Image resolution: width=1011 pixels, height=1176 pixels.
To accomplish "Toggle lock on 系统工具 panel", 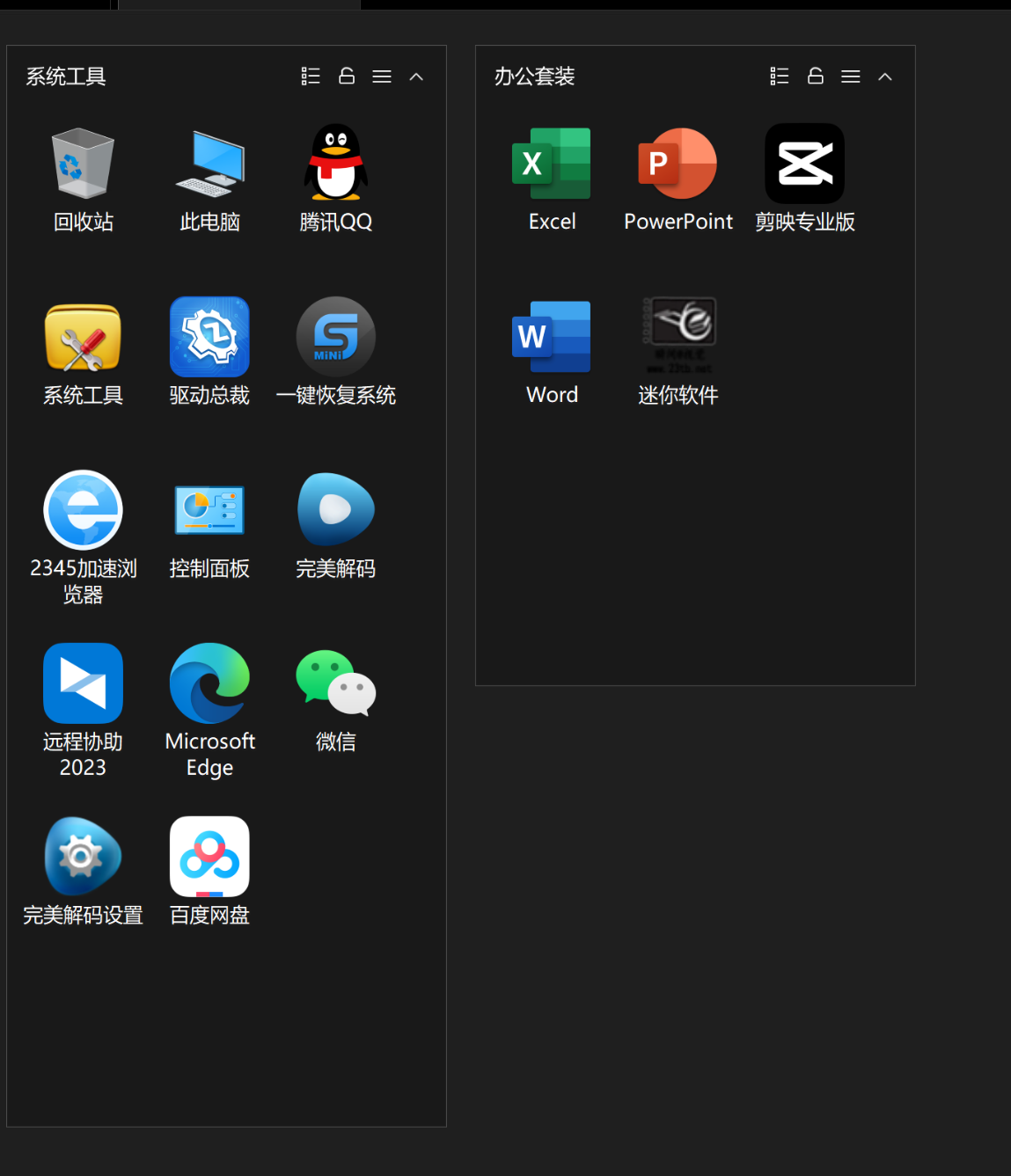I will tap(347, 77).
